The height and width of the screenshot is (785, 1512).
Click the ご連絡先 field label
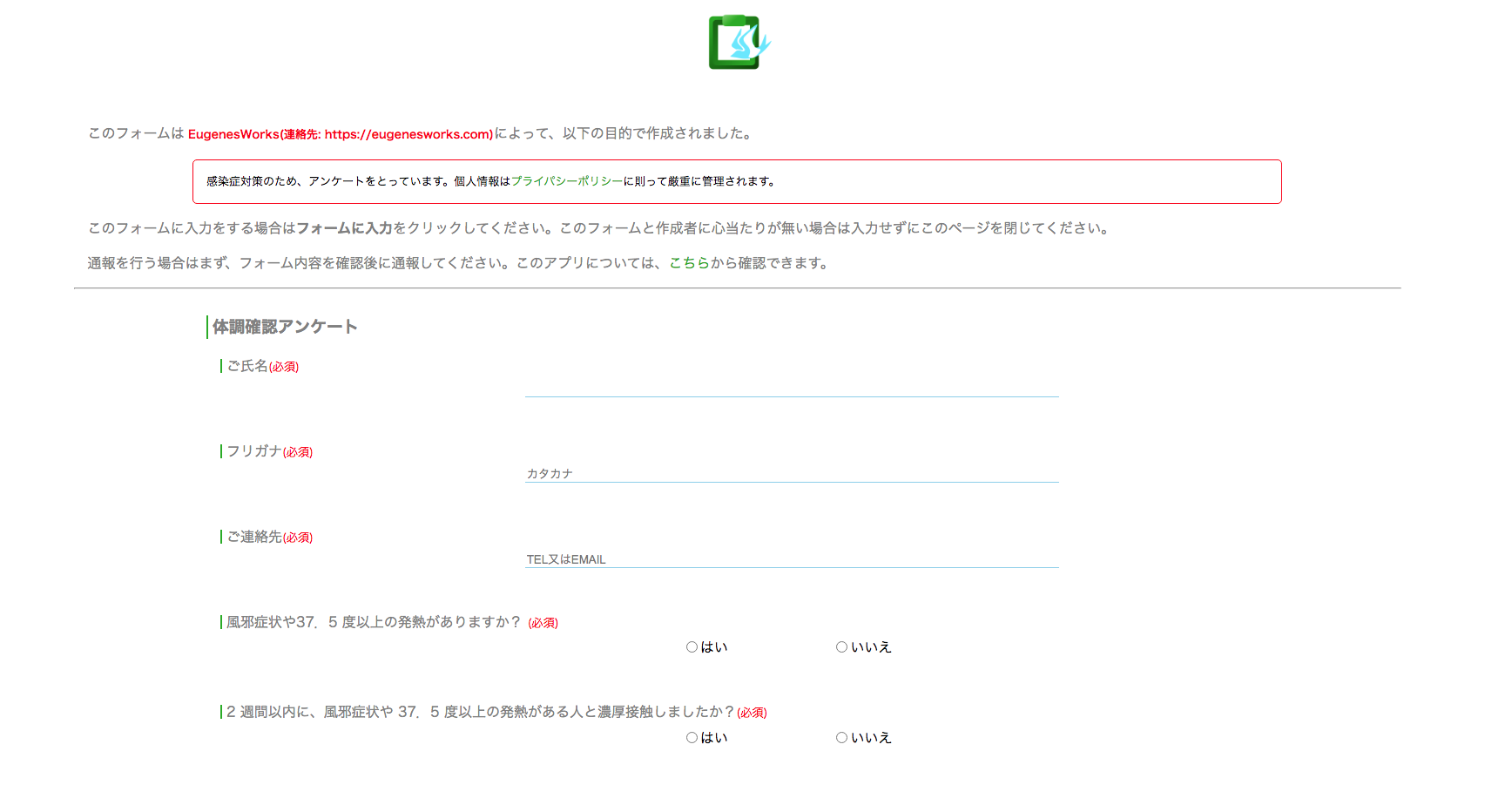[254, 538]
